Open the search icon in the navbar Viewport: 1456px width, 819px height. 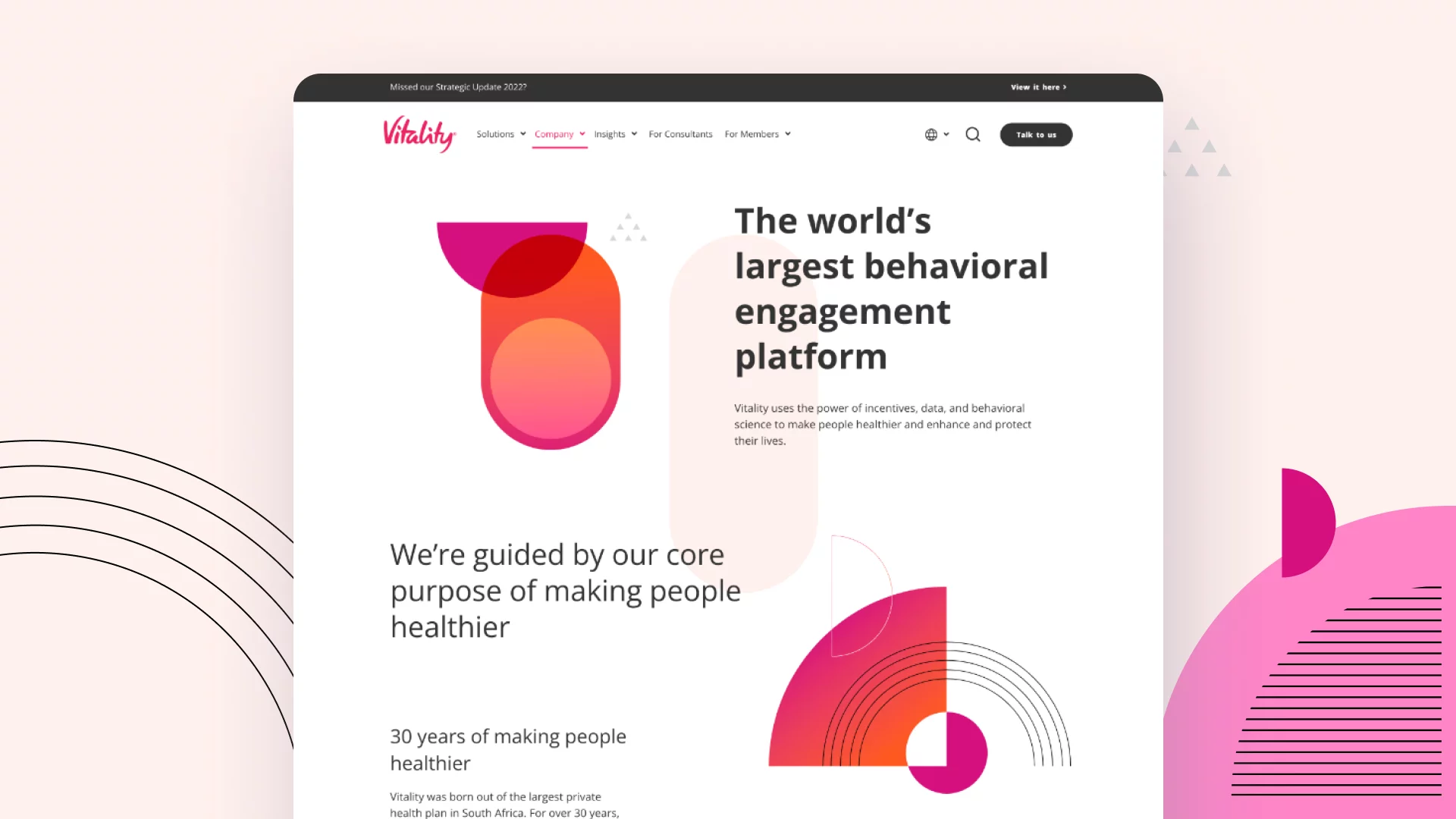pos(973,134)
